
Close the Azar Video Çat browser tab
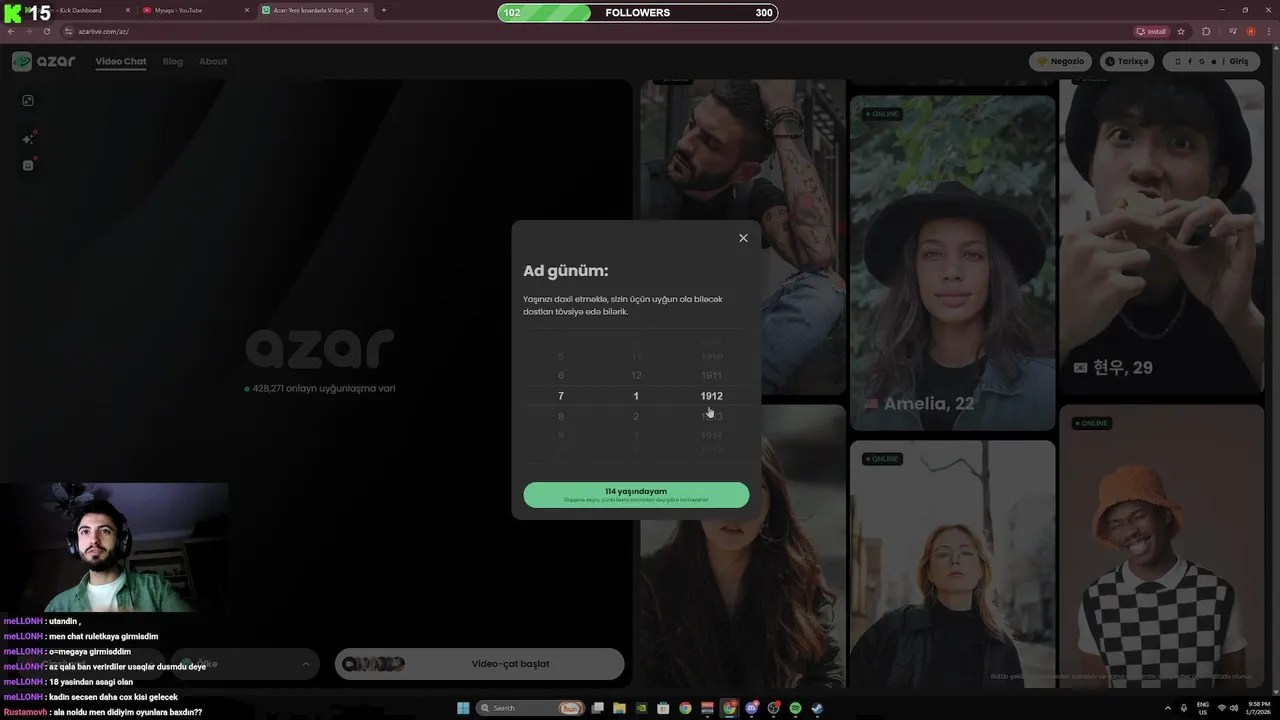[x=364, y=10]
